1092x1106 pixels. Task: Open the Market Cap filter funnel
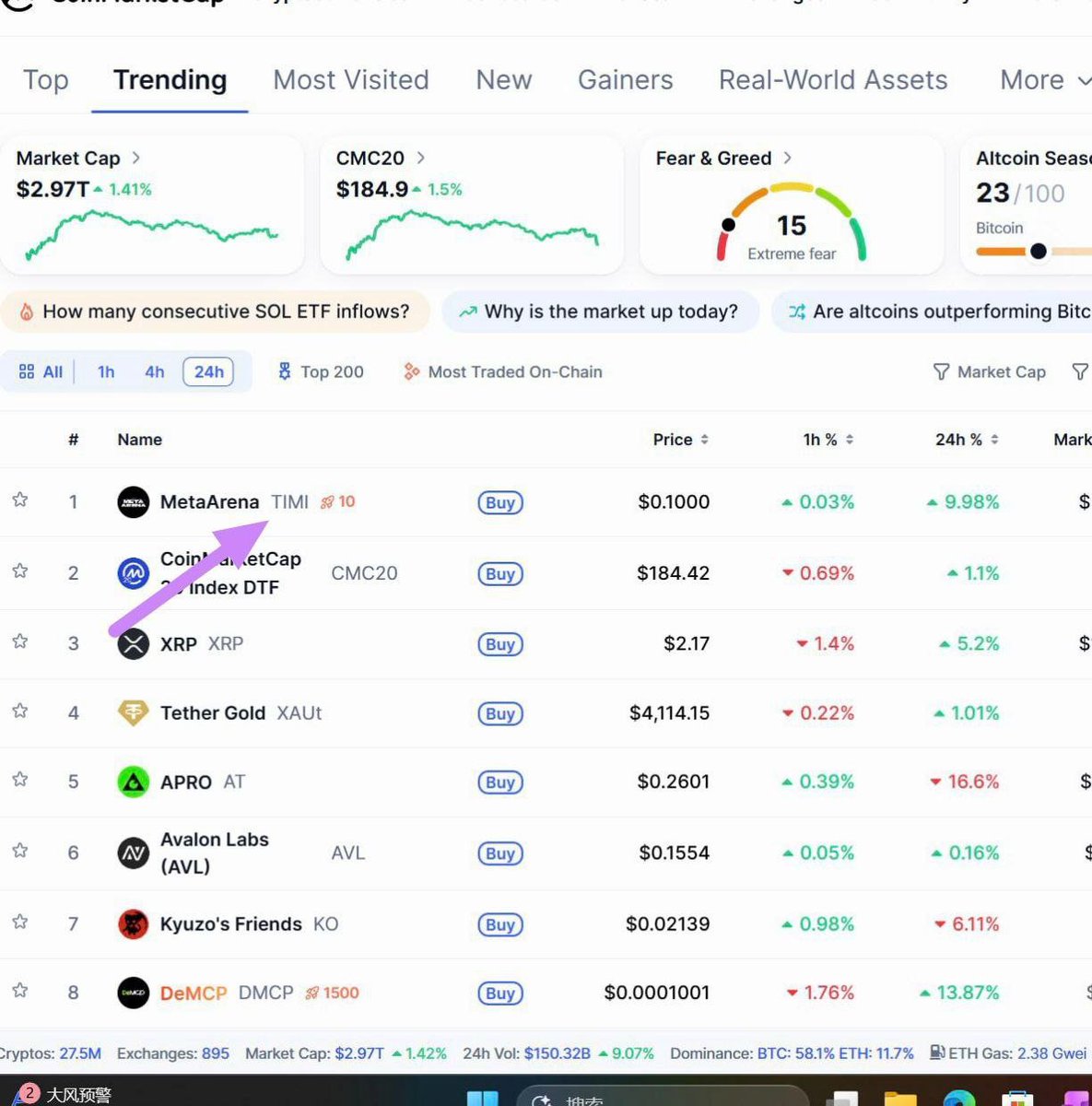[990, 371]
